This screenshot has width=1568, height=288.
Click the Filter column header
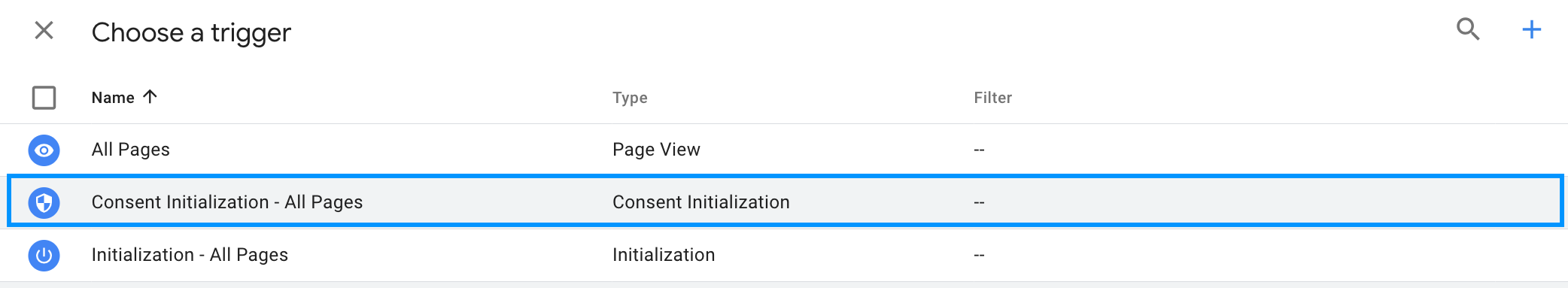pyautogui.click(x=992, y=98)
